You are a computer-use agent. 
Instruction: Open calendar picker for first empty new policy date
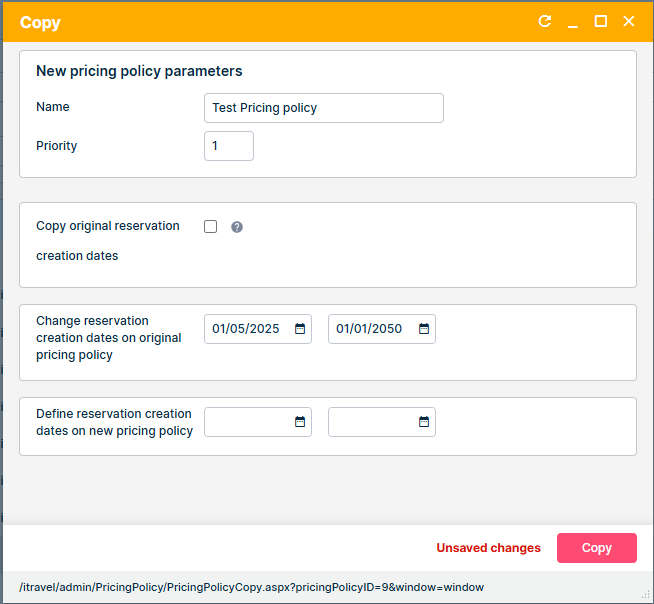pos(300,422)
